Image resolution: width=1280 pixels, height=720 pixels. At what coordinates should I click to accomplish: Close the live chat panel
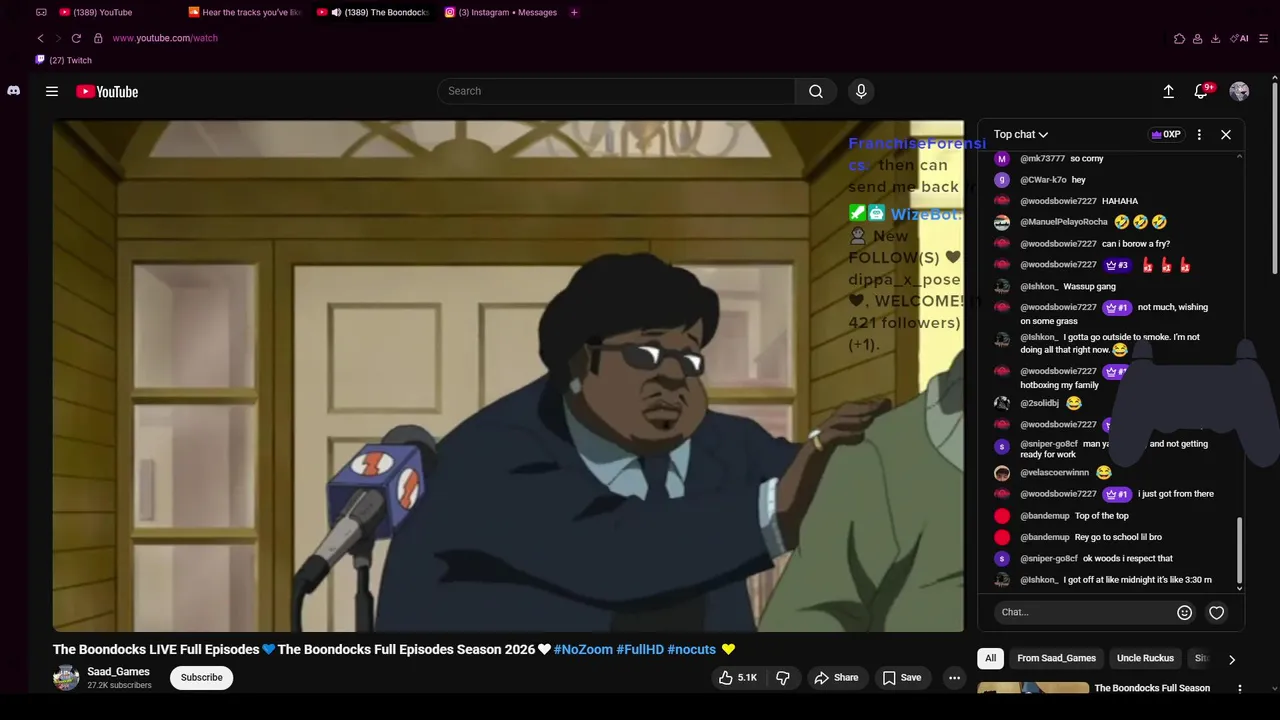1226,134
